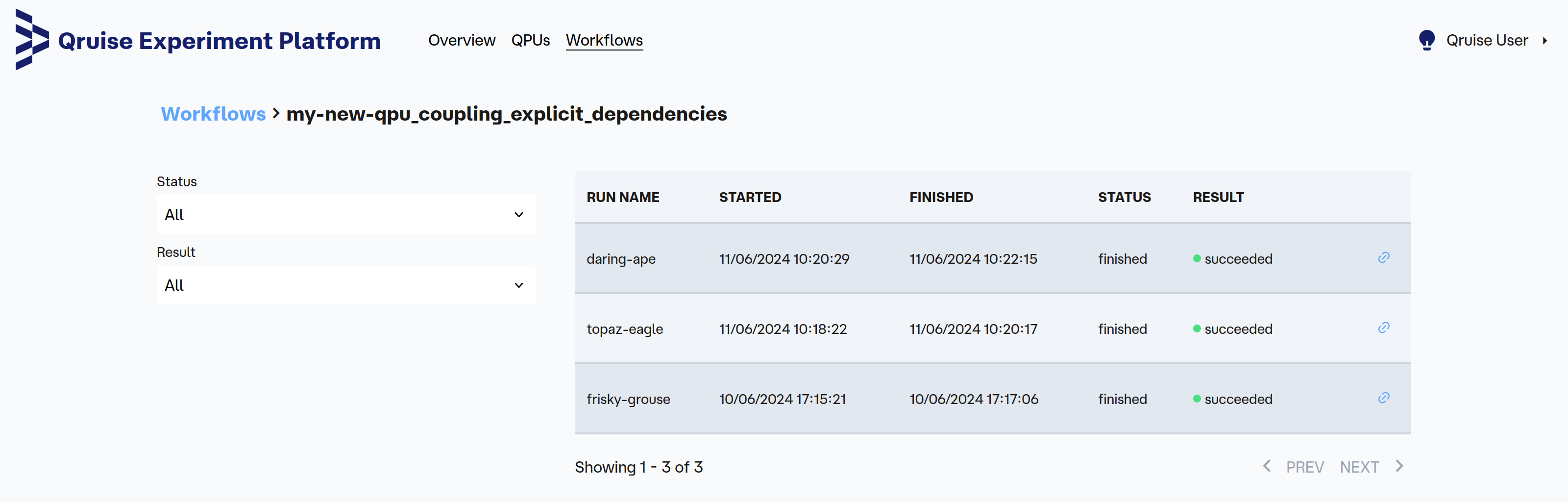Click the next page chevron icon
Screen dimensions: 1568x503
tap(1399, 466)
